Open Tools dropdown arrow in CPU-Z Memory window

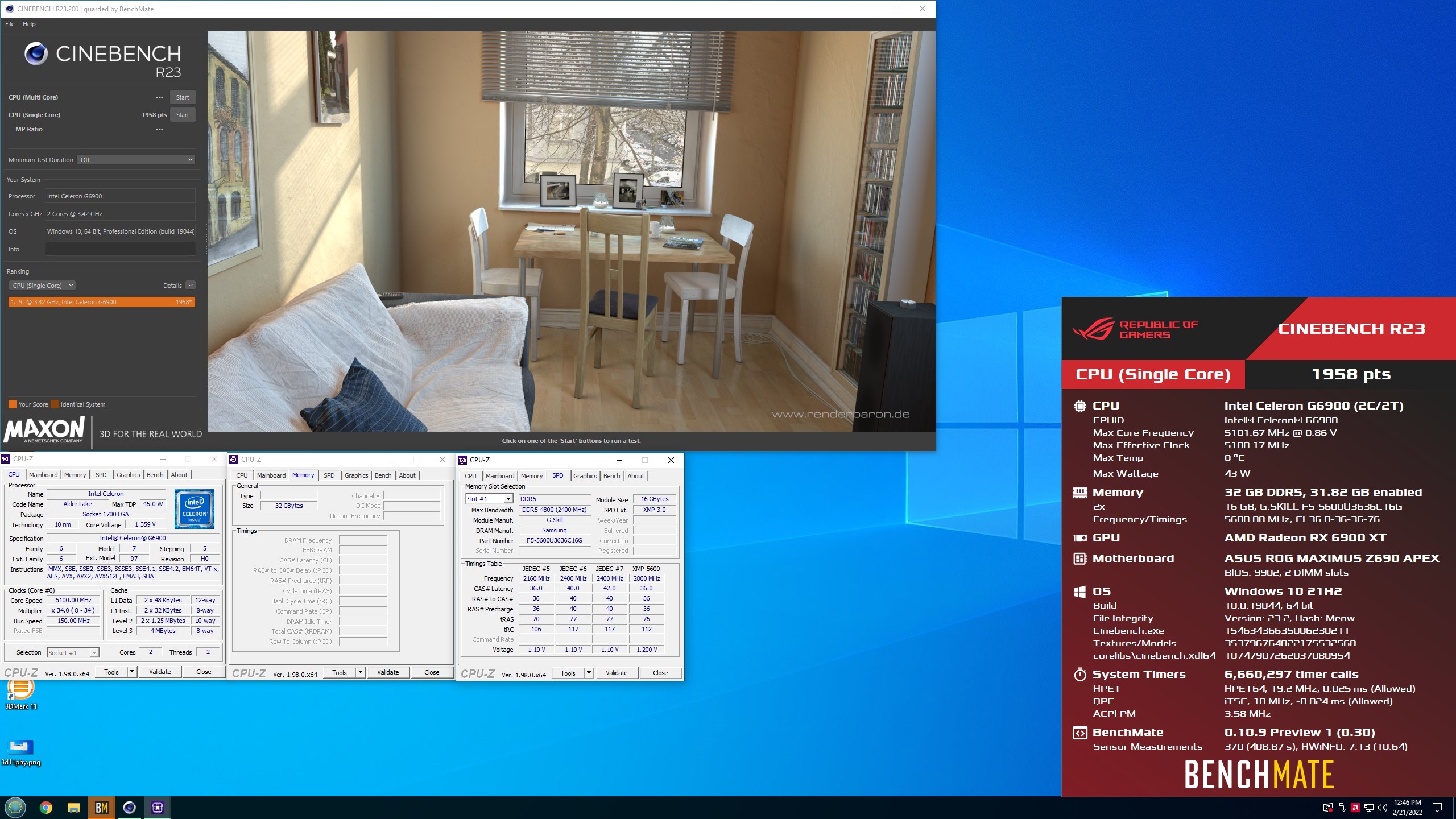click(x=360, y=672)
